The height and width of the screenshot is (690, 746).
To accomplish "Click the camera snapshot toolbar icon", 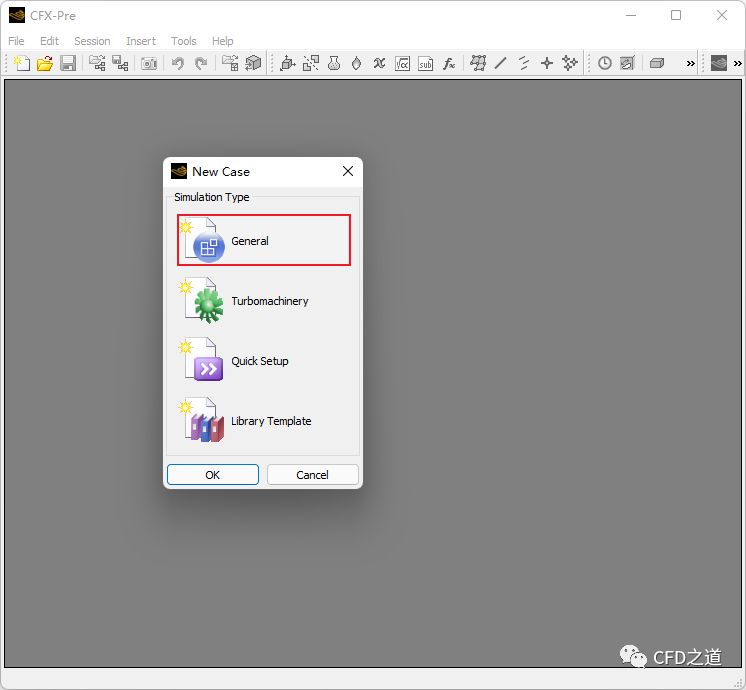I will click(149, 63).
